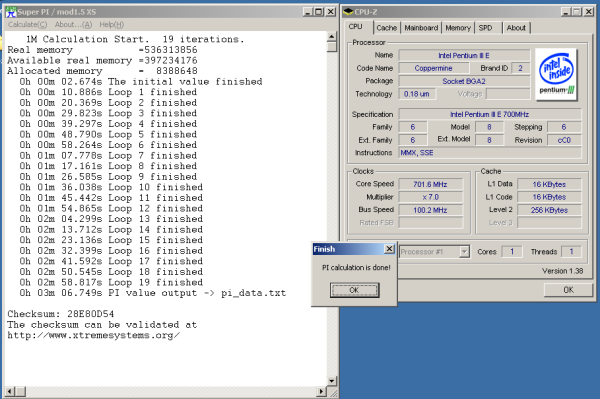
Task: Click Super PI vertical scrollbar down arrow
Action: coord(332,381)
